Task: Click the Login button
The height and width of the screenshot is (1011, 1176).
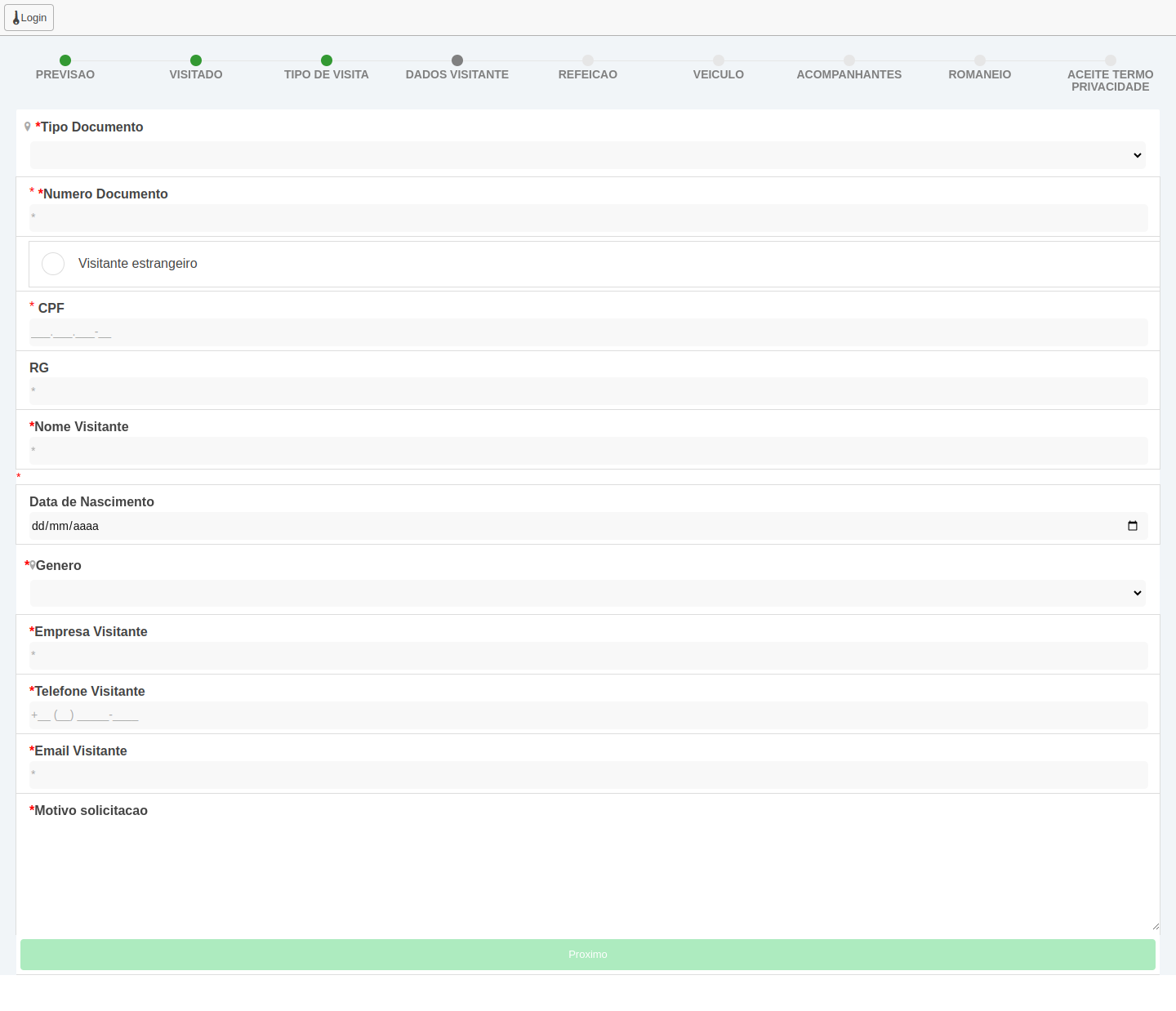Action: 29,18
